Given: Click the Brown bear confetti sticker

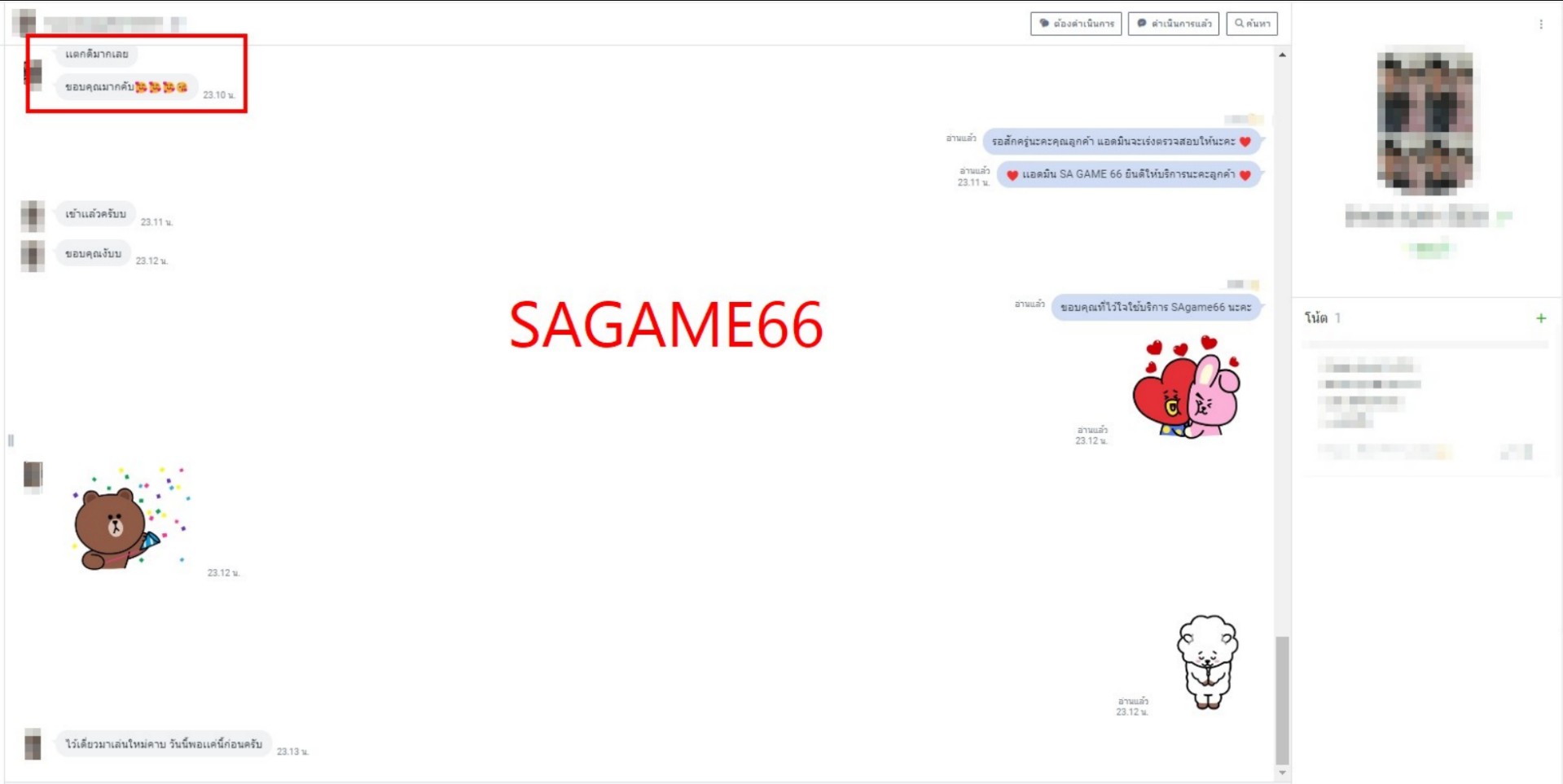Looking at the screenshot, I should (129, 520).
